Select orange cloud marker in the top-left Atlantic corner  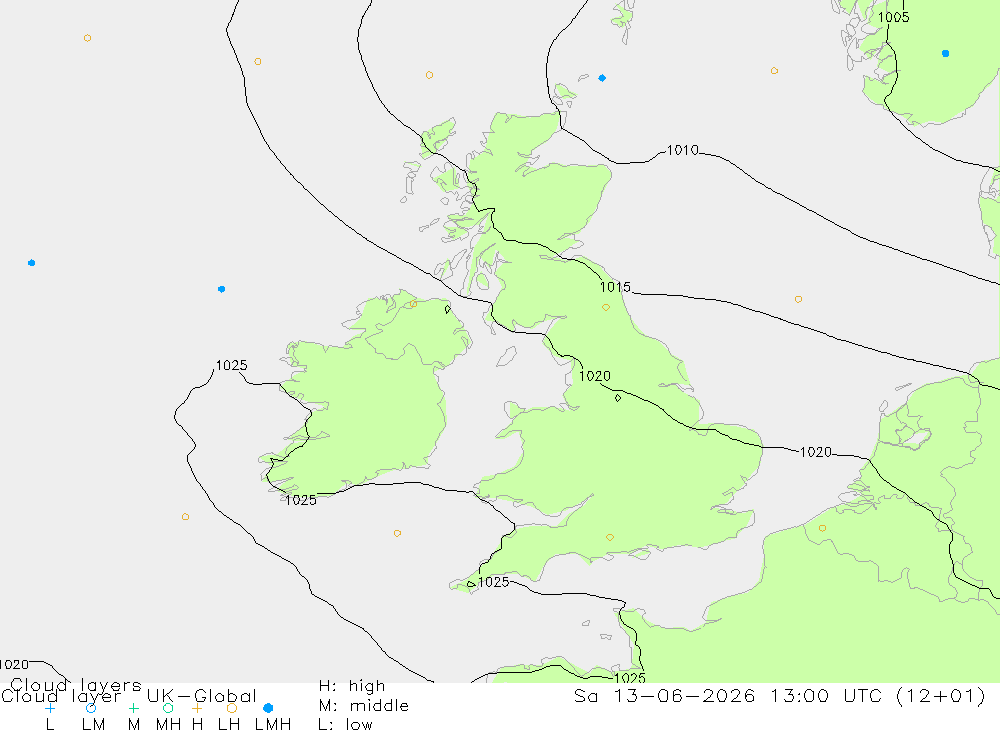pos(87,38)
